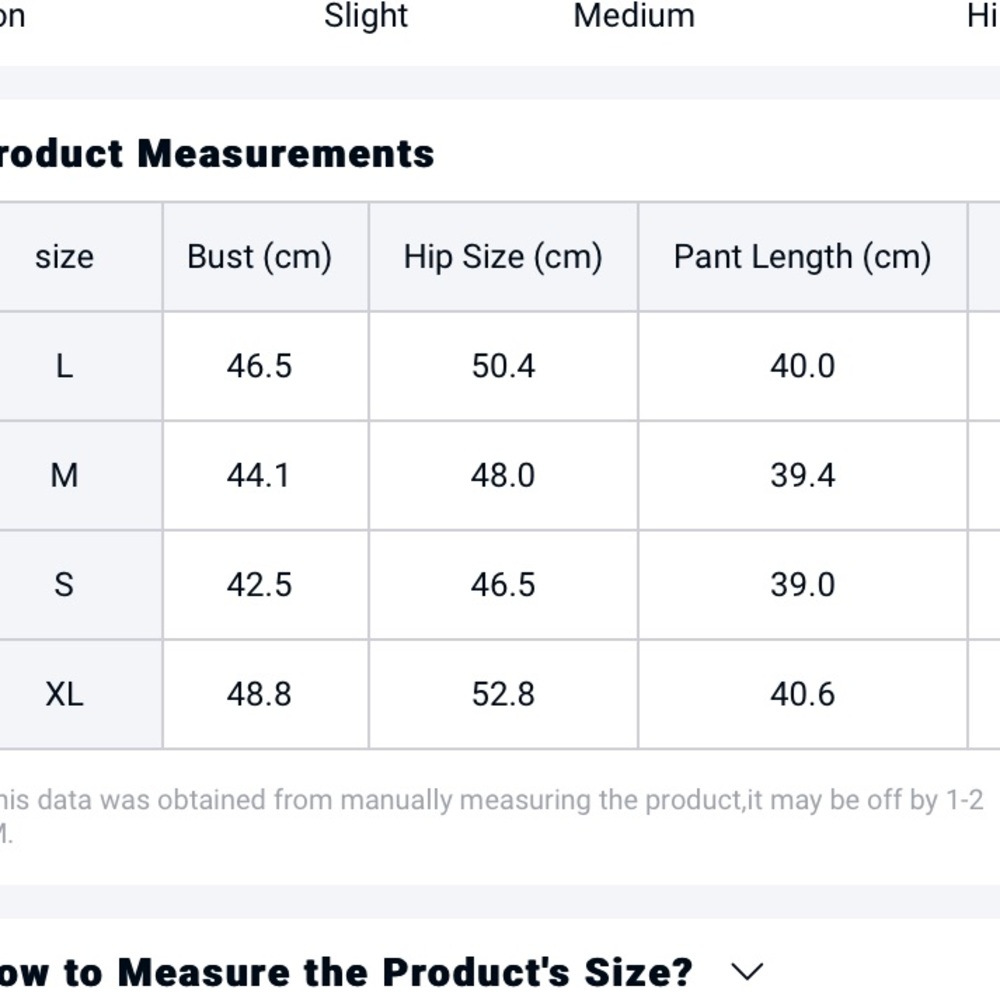Select the Medium stretch option
The image size is (1000, 1000).
click(634, 15)
